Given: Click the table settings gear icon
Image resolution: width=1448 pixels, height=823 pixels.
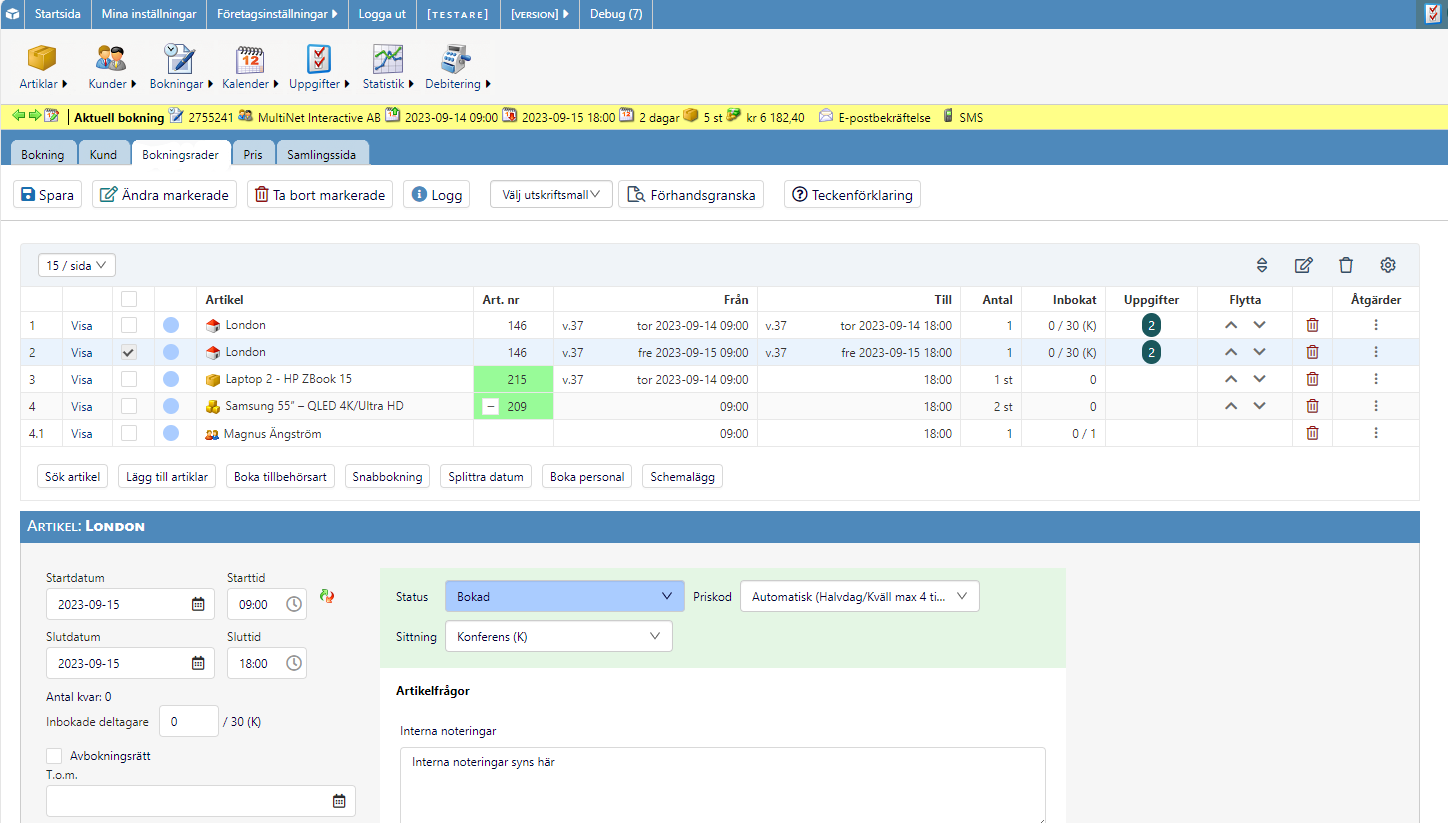Looking at the screenshot, I should [x=1387, y=265].
